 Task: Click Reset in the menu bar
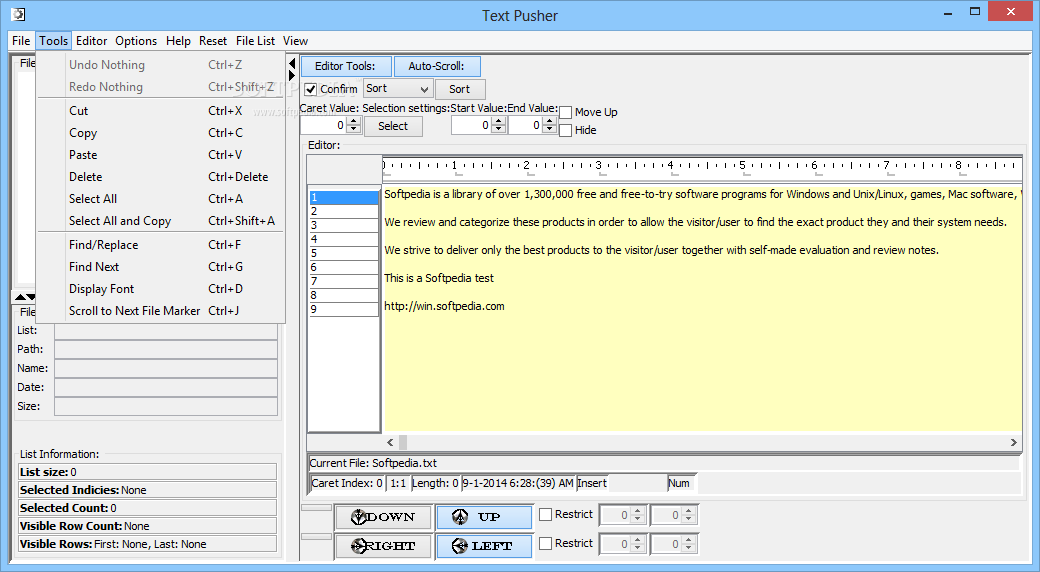click(213, 41)
